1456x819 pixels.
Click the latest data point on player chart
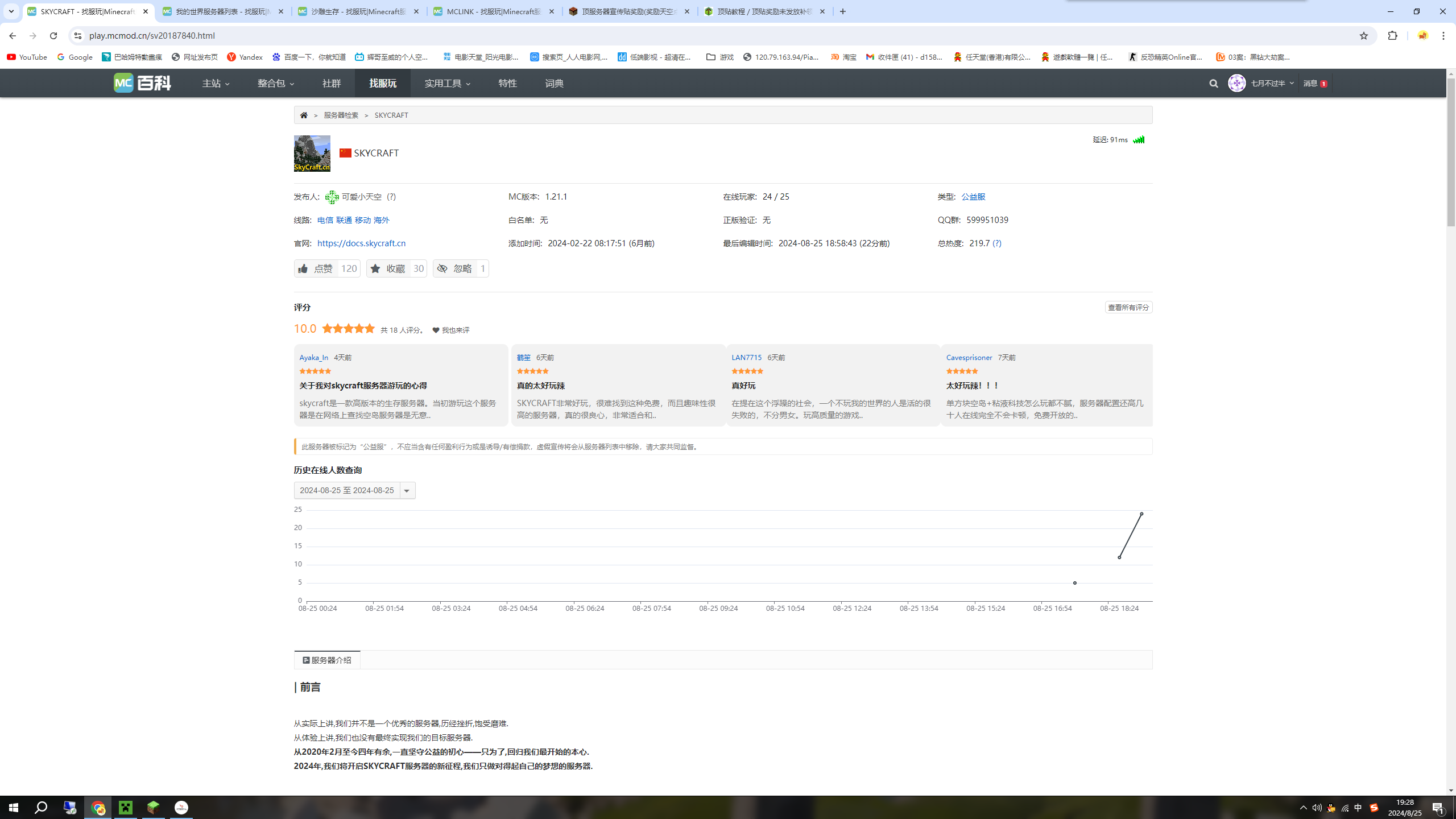[x=1141, y=514]
